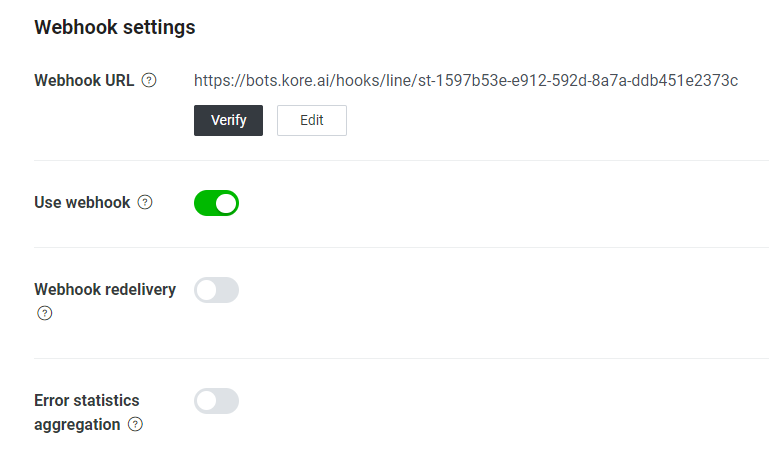The height and width of the screenshot is (457, 770).
Task: Enable the Webhook redelivery switch
Action: pos(216,290)
